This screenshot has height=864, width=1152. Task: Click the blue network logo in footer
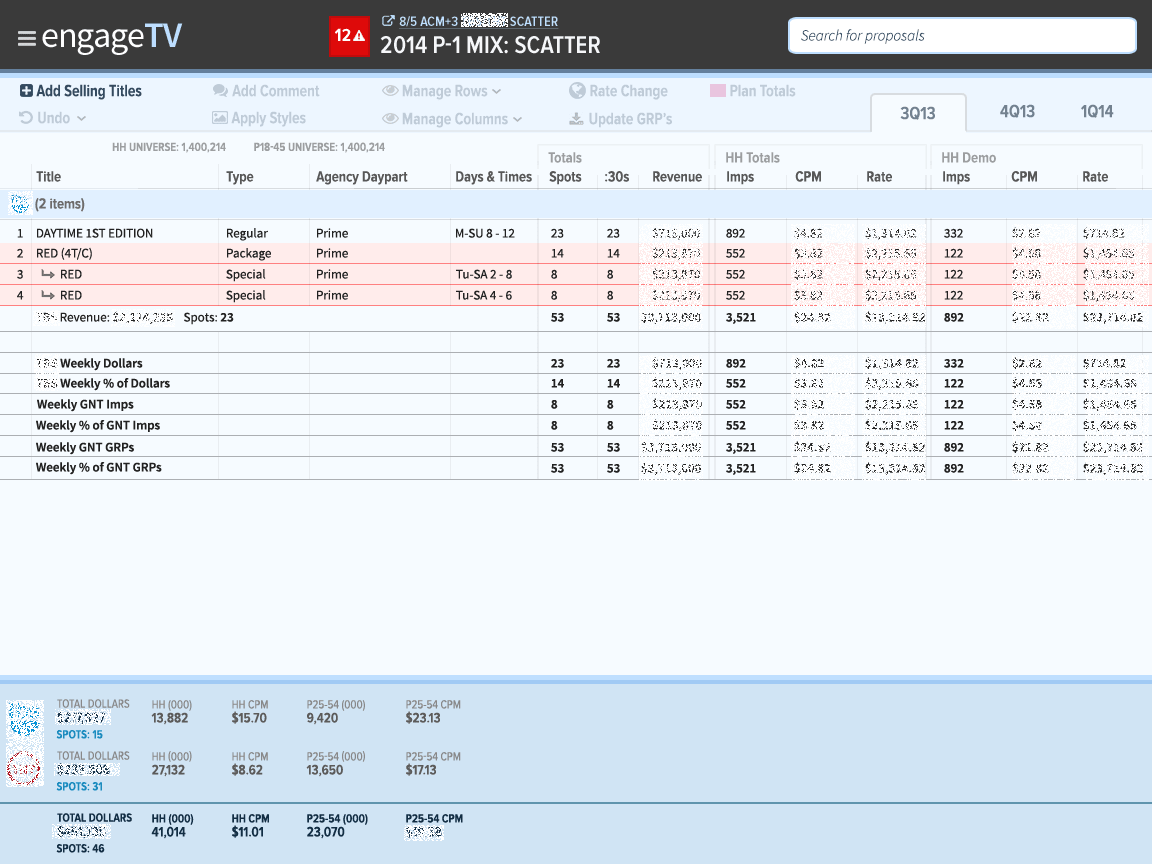(24, 719)
